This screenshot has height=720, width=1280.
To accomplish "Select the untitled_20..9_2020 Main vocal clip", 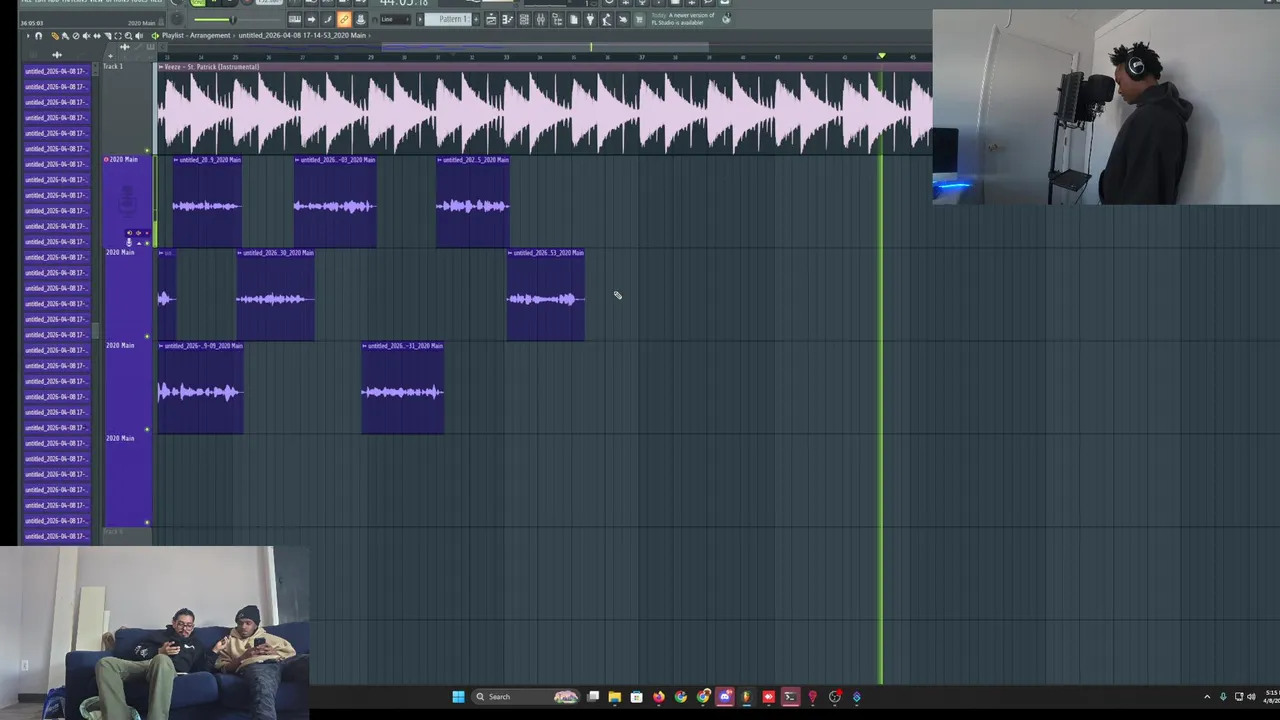I will pos(207,201).
